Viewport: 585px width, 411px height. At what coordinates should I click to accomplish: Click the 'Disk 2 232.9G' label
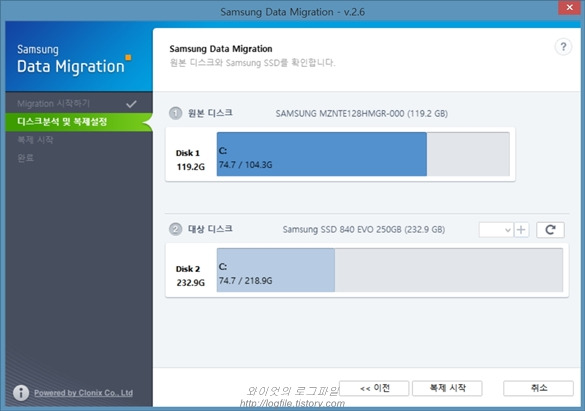(190, 276)
